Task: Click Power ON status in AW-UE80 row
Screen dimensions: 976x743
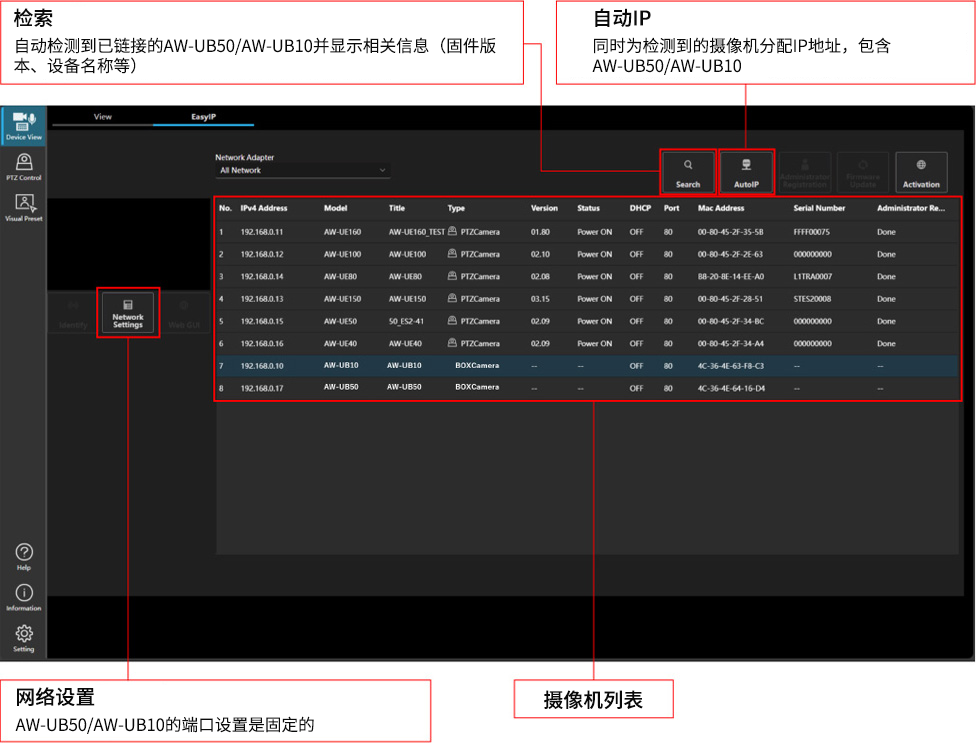Action: pos(594,276)
